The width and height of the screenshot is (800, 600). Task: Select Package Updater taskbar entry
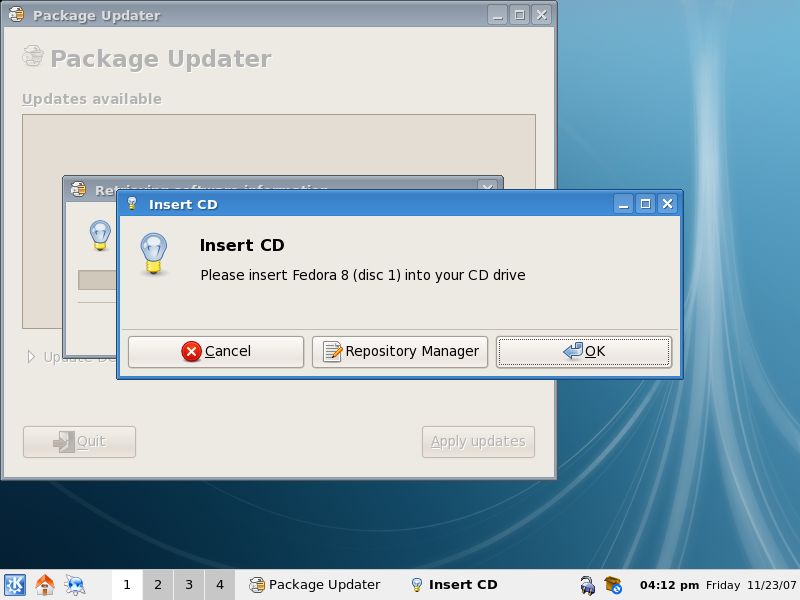coord(315,585)
